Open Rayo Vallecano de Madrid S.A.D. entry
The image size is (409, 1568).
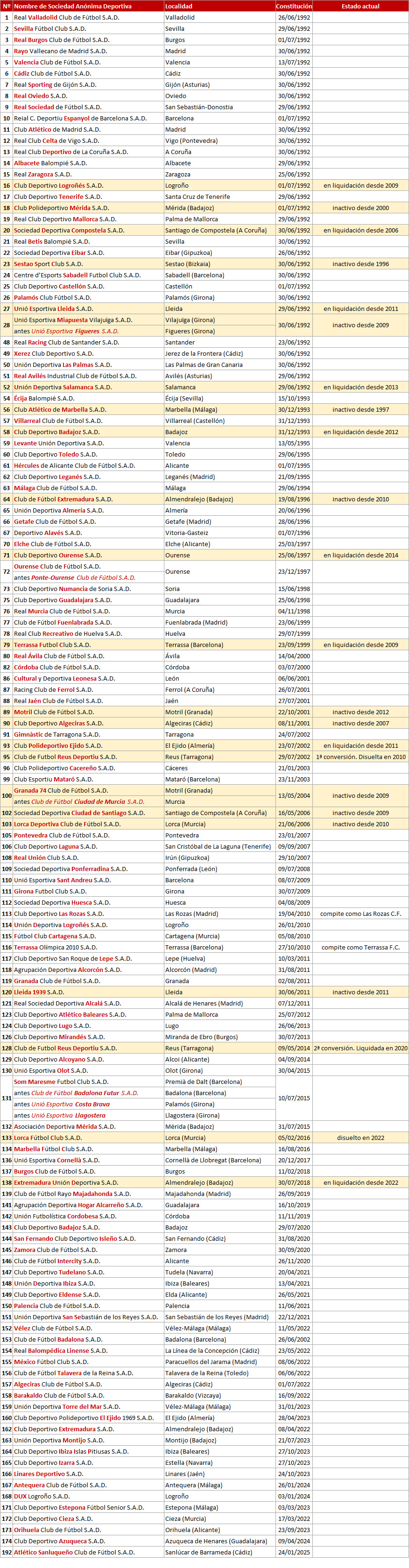[60, 51]
